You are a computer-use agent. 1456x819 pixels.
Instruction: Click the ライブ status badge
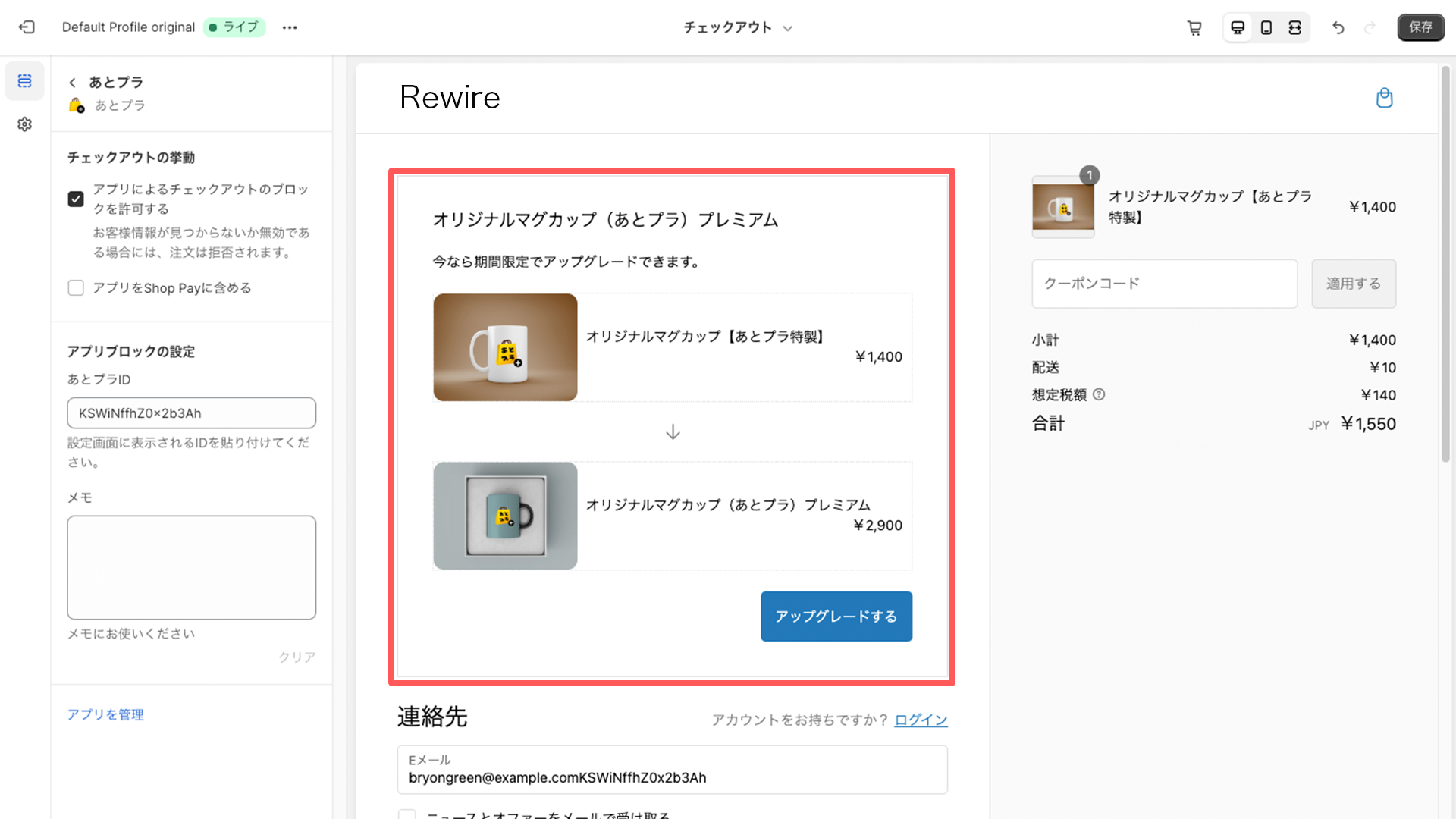(234, 27)
